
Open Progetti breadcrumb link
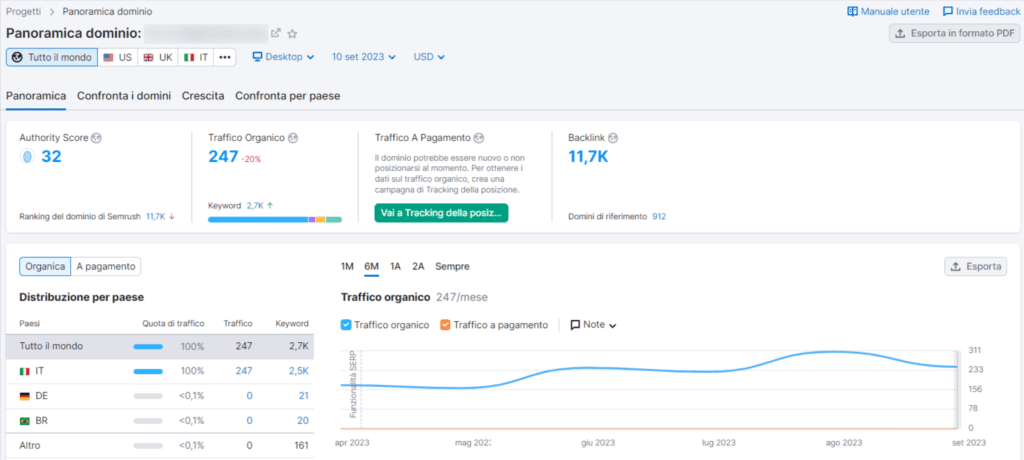(24, 11)
